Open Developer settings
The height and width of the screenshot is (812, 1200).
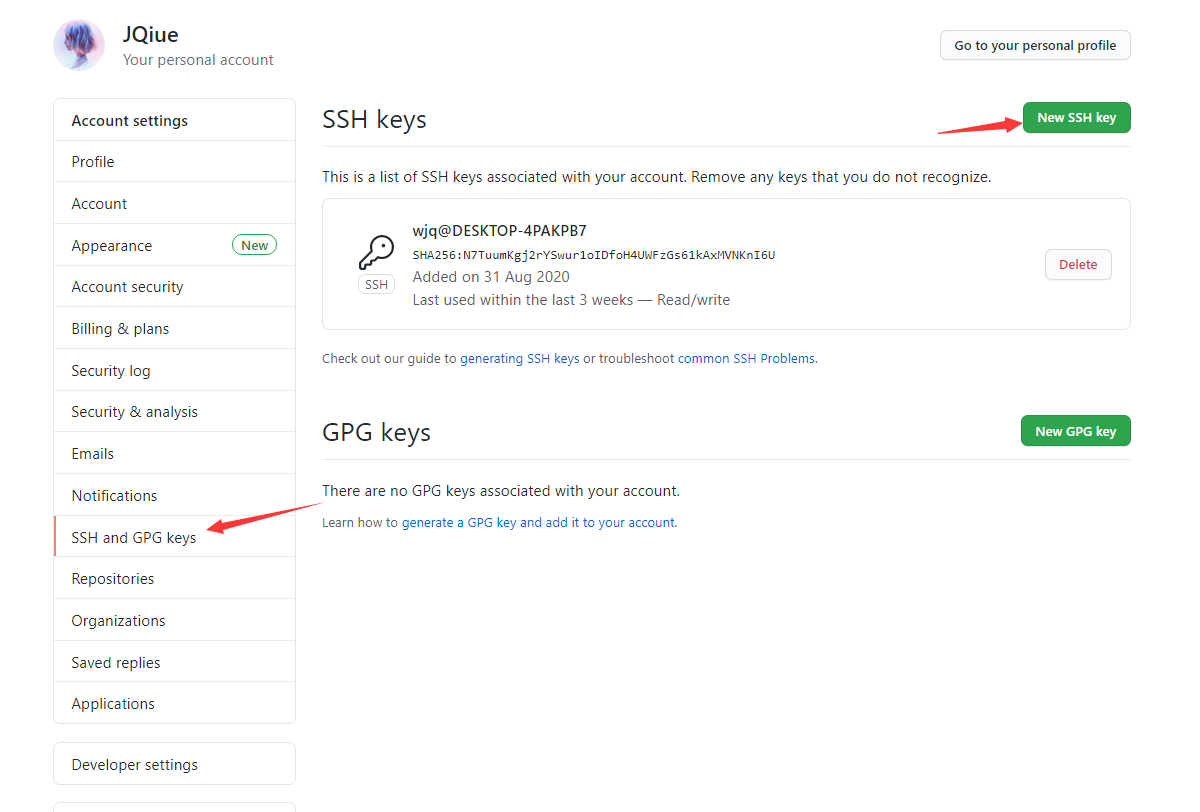coord(135,765)
